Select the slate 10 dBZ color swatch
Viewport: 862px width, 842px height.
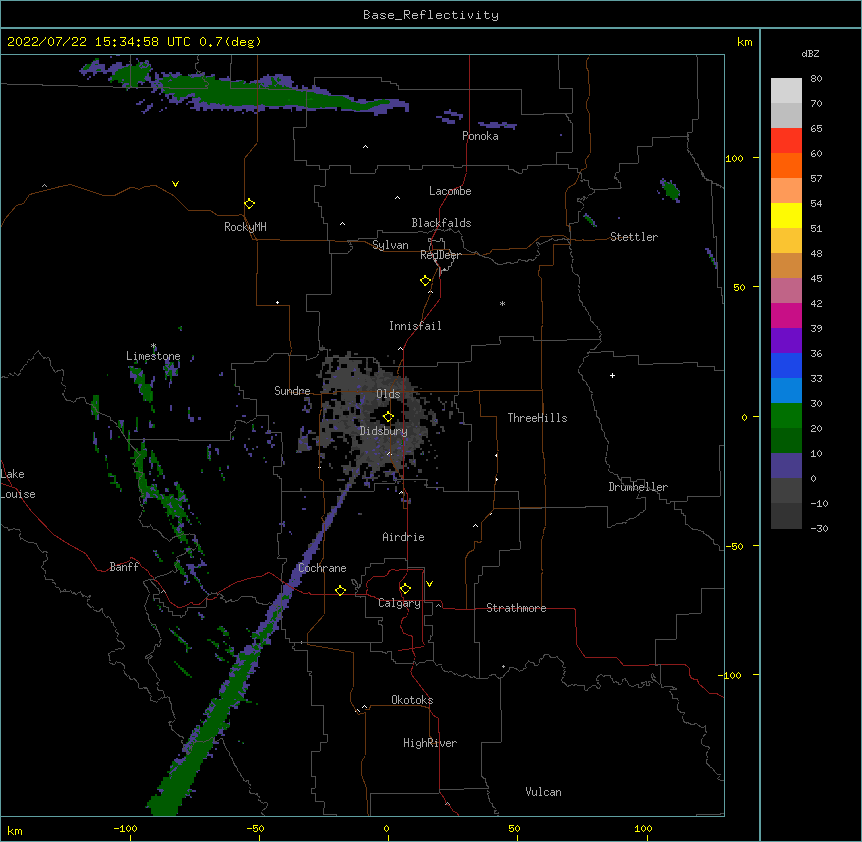[786, 466]
